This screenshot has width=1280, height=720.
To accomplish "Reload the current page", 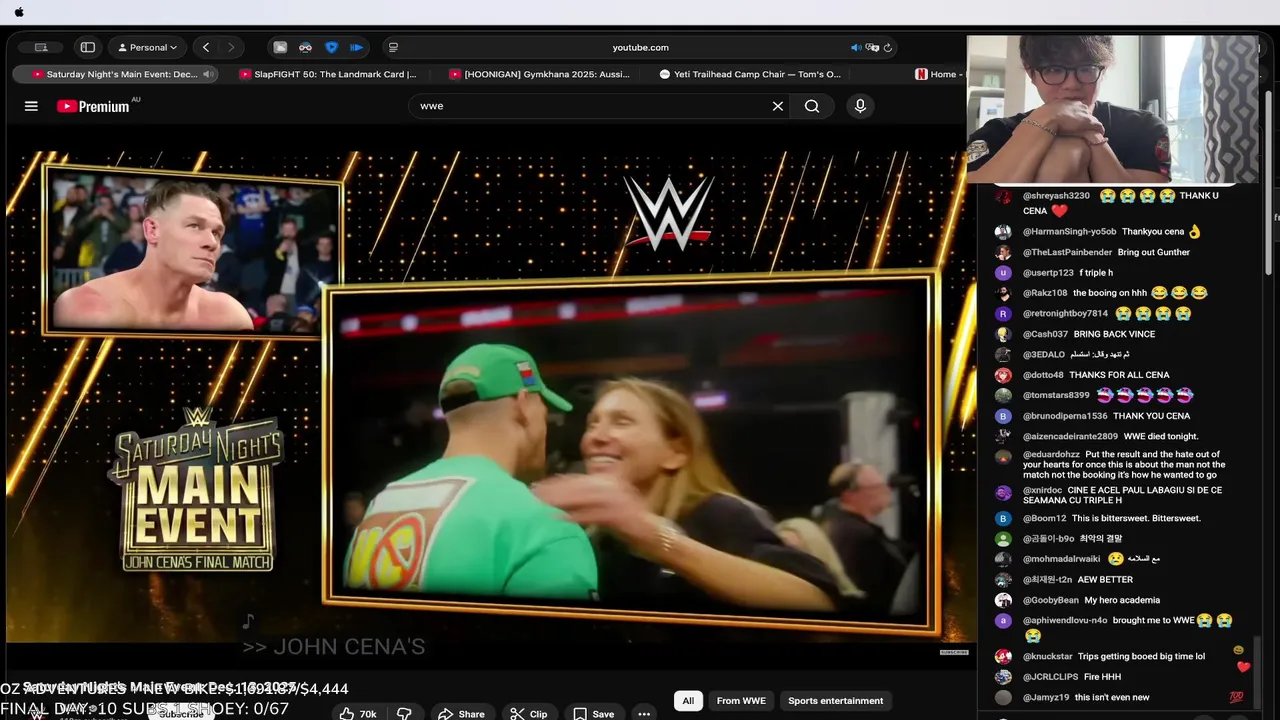I will [888, 47].
